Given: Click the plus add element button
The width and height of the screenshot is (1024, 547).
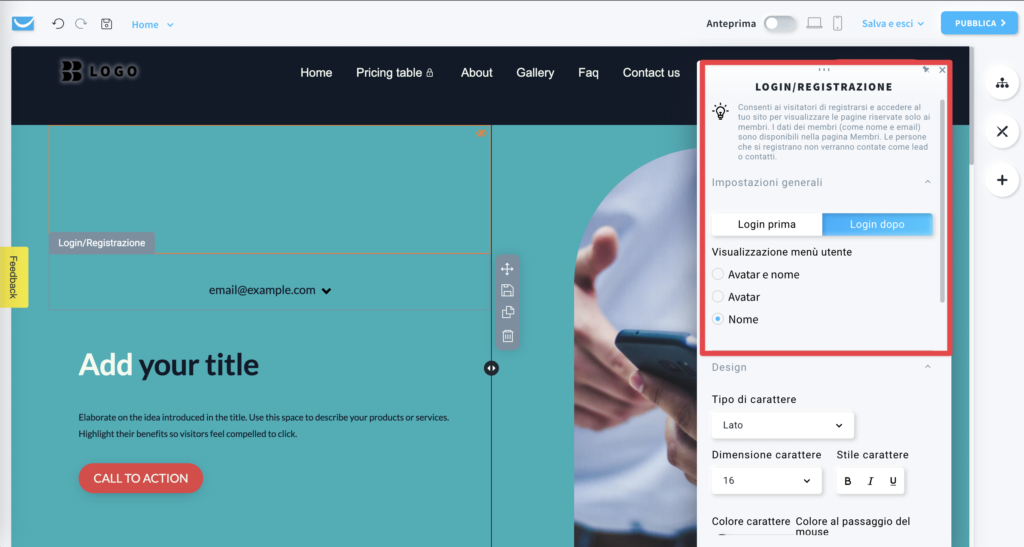Looking at the screenshot, I should 1002,180.
